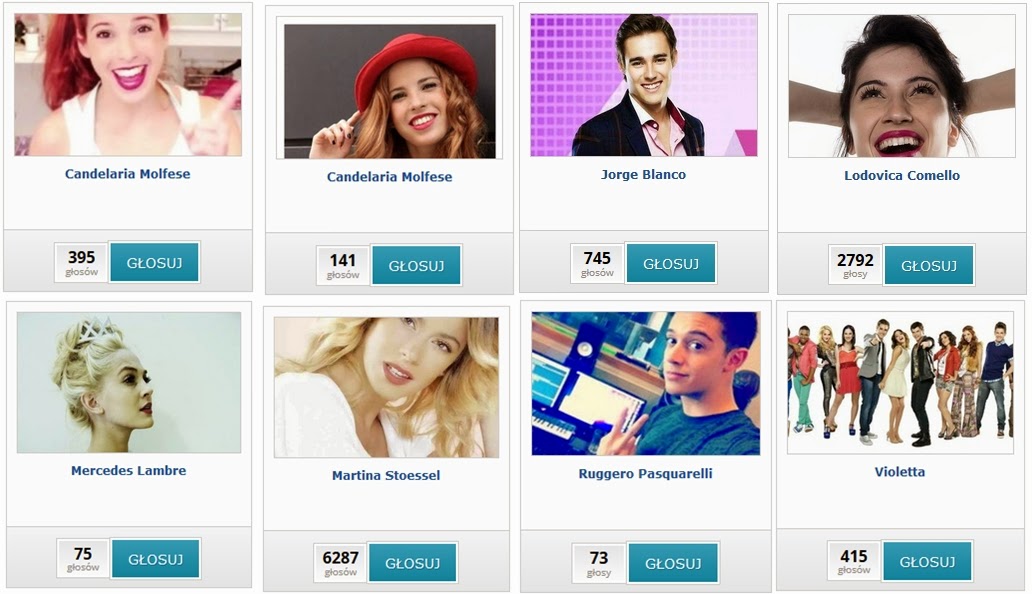Vote for Martina Stoessel
The width and height of the screenshot is (1032, 594).
pyautogui.click(x=413, y=563)
